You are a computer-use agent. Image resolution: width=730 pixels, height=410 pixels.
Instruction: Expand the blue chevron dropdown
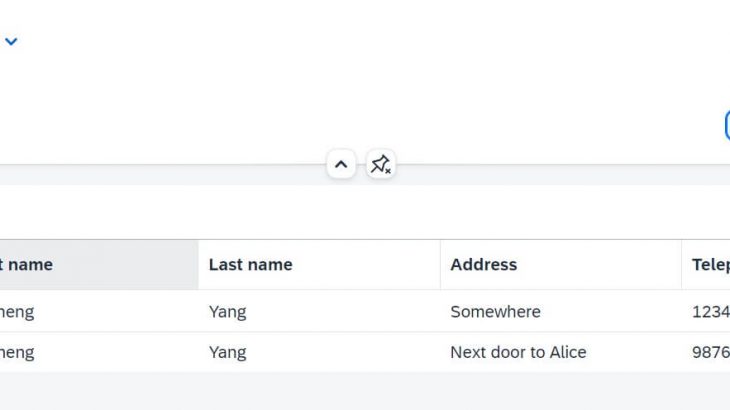(x=11, y=41)
